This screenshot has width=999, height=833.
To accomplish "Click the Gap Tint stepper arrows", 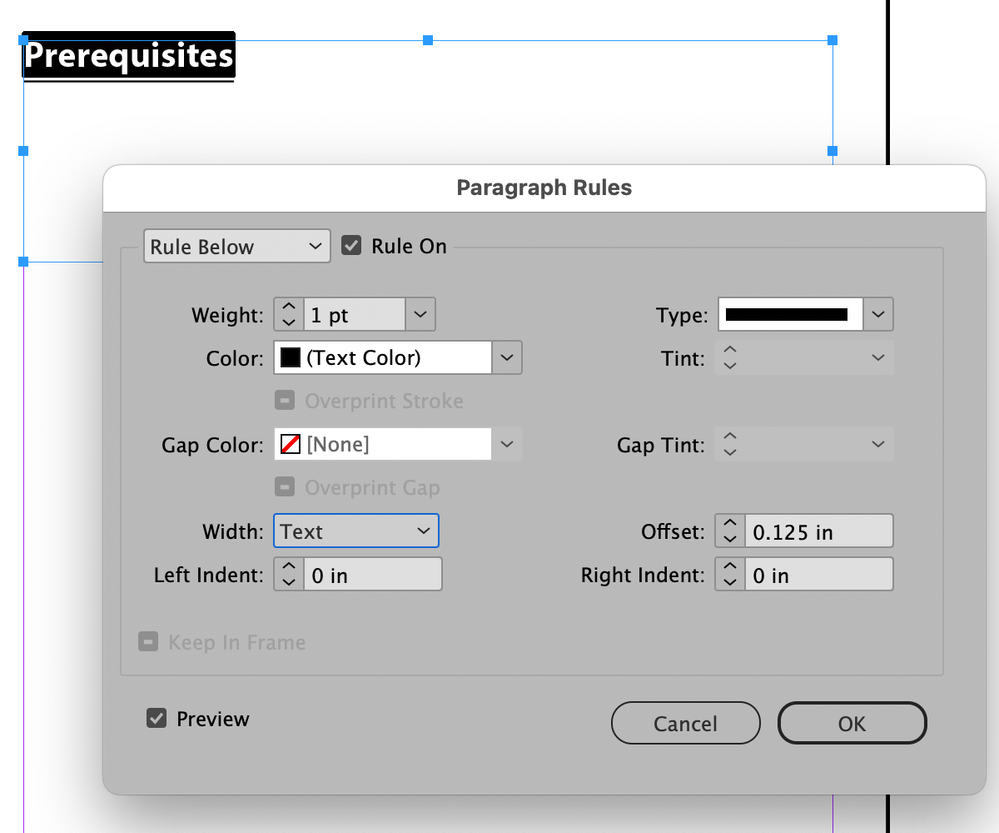I will click(x=730, y=444).
